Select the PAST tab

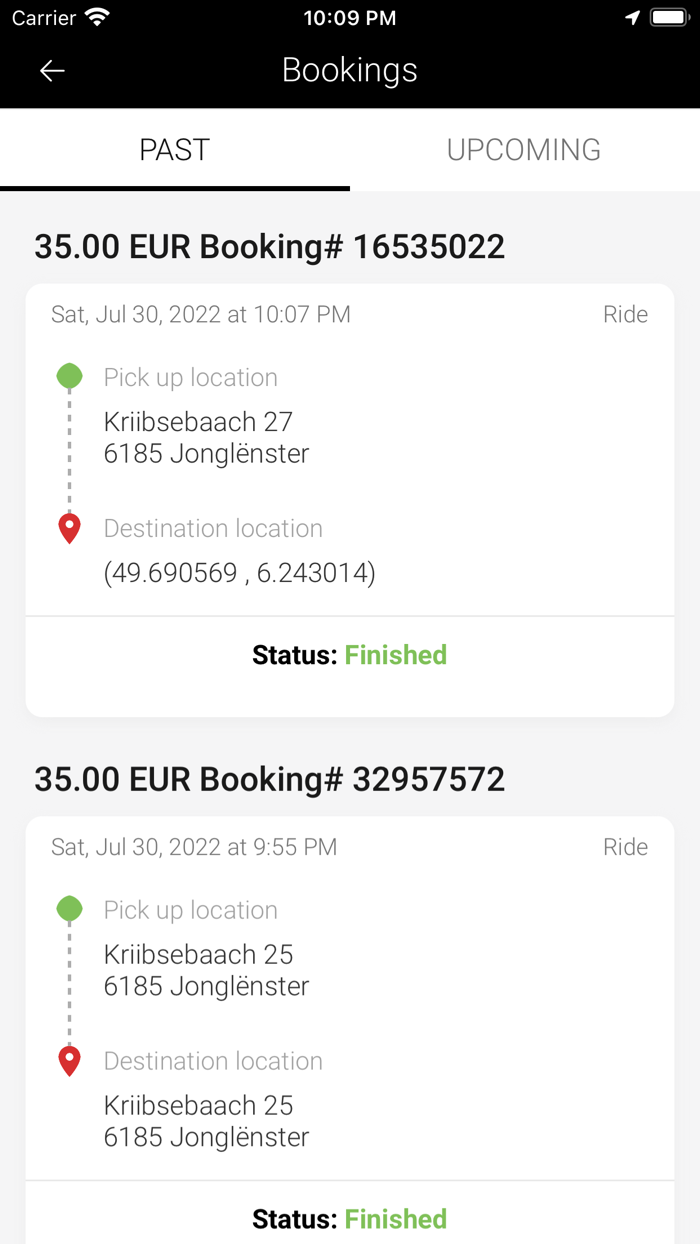coord(175,150)
